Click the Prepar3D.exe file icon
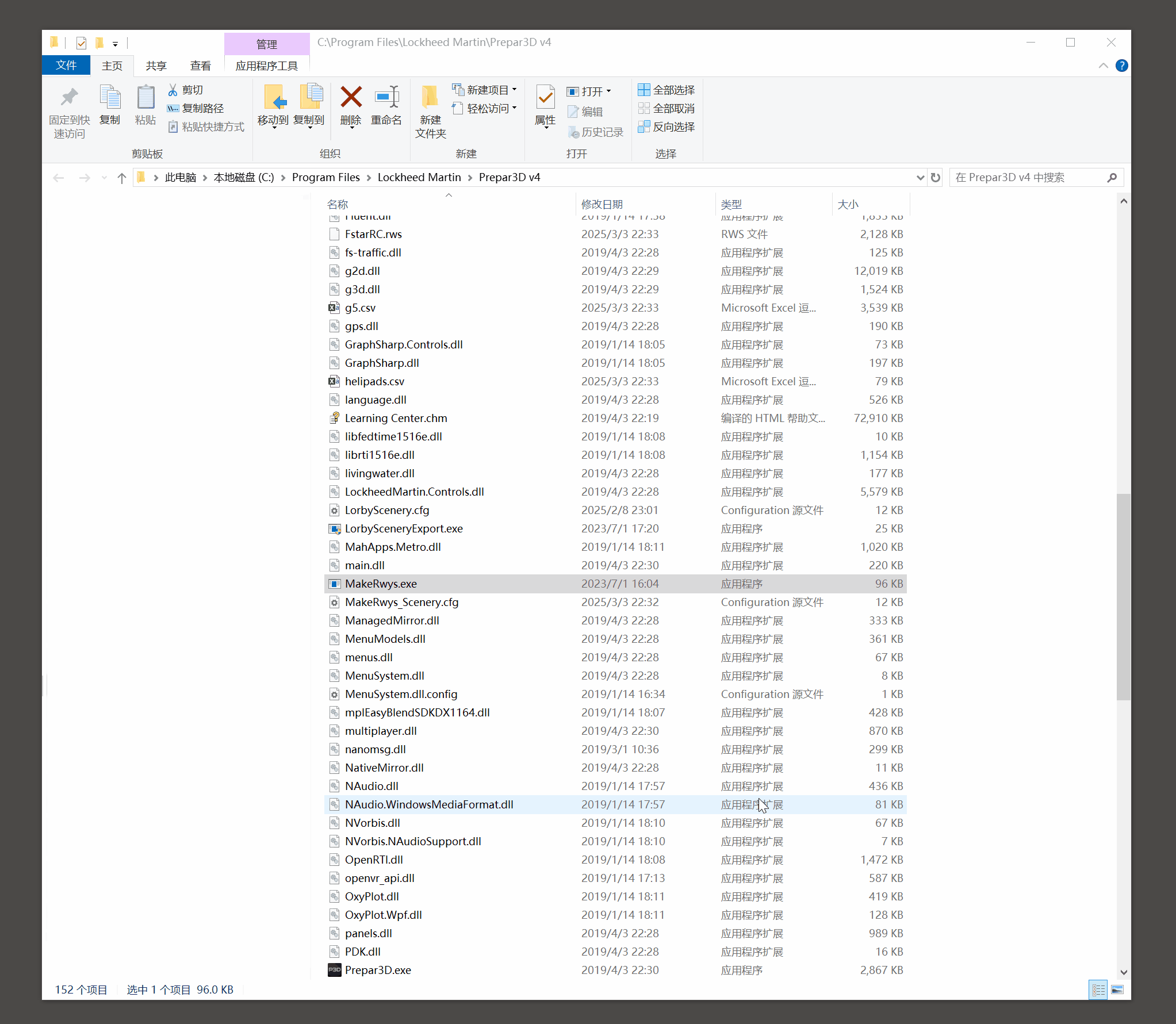The height and width of the screenshot is (1024, 1176). click(335, 970)
